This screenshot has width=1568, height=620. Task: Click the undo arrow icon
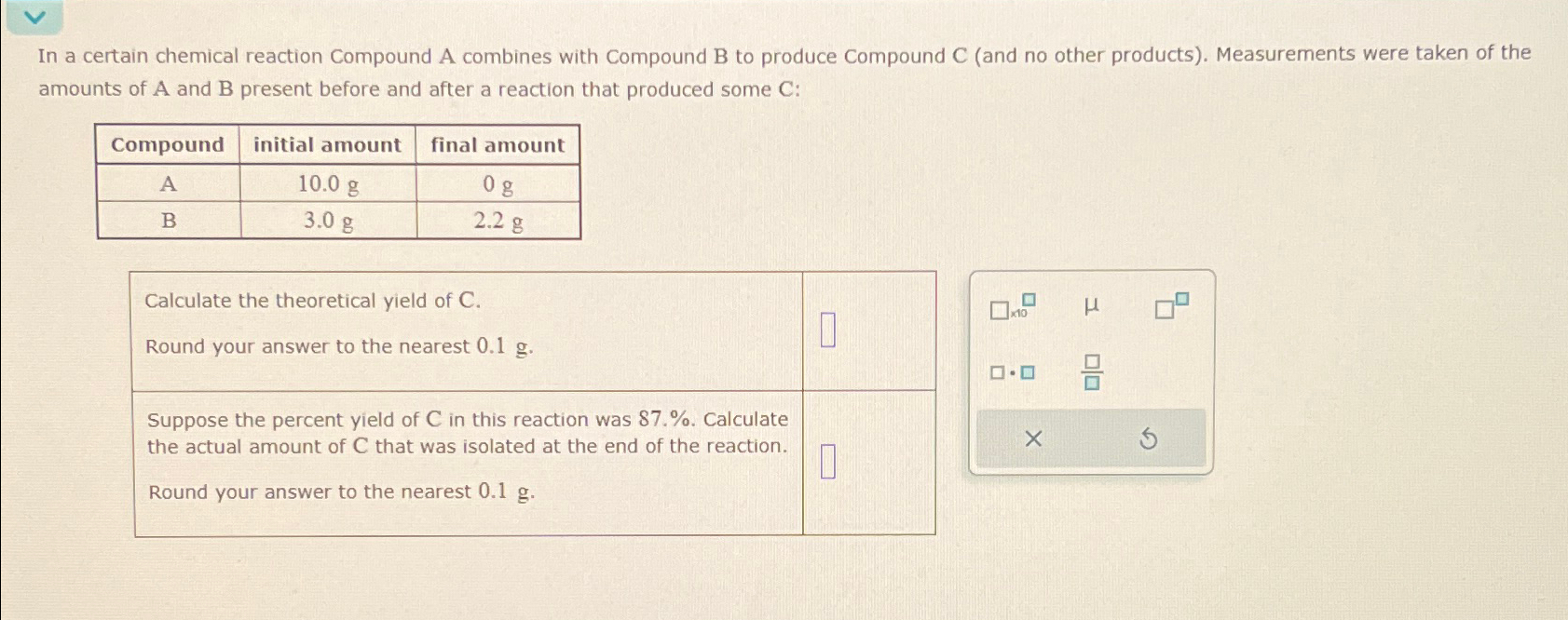tap(1149, 438)
